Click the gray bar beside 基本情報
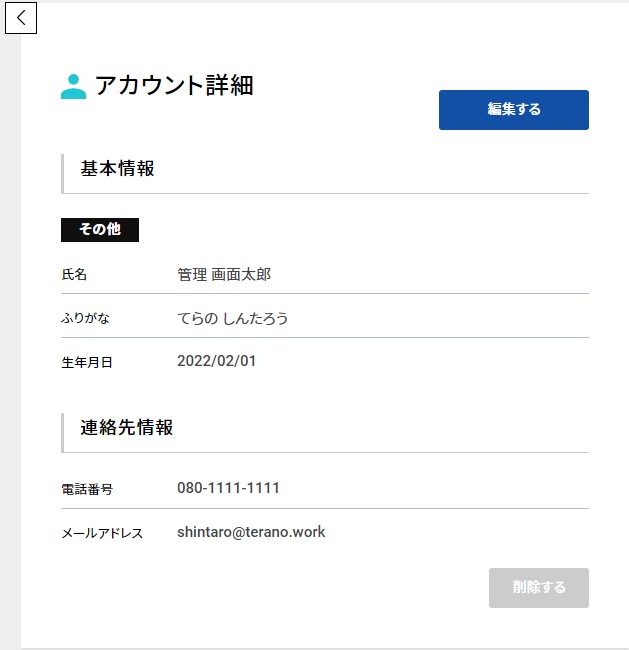The height and width of the screenshot is (650, 629). (63, 172)
